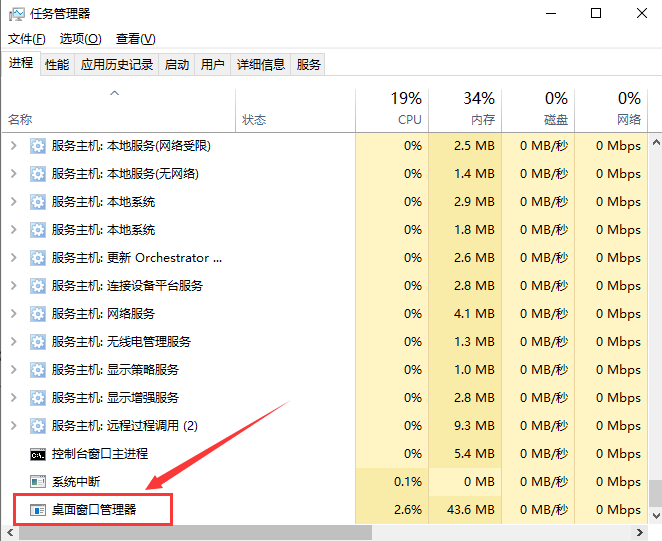Open the 文件(F) menu
The image size is (662, 541).
(x=27, y=39)
